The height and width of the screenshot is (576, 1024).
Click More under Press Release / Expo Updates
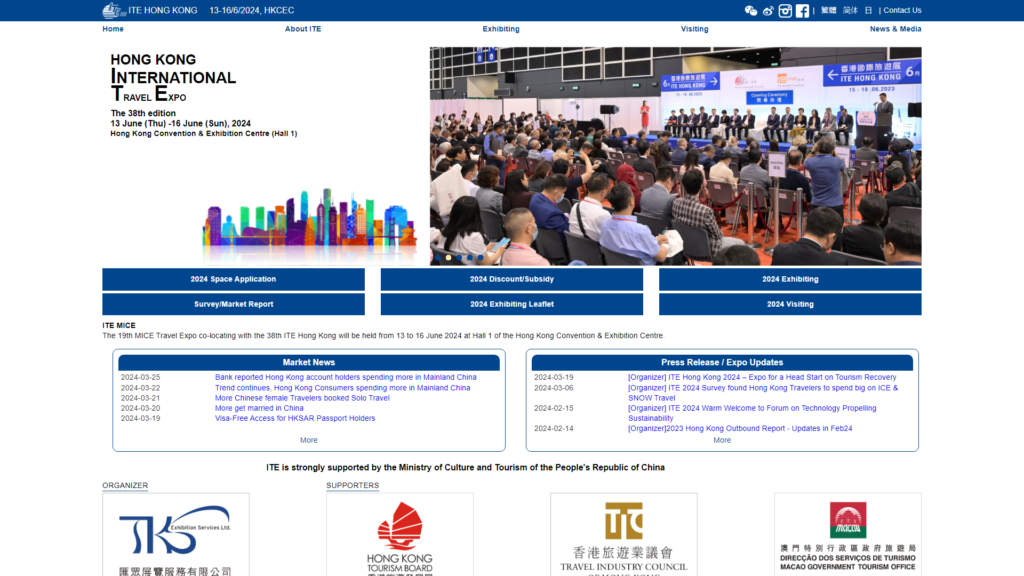pos(722,440)
